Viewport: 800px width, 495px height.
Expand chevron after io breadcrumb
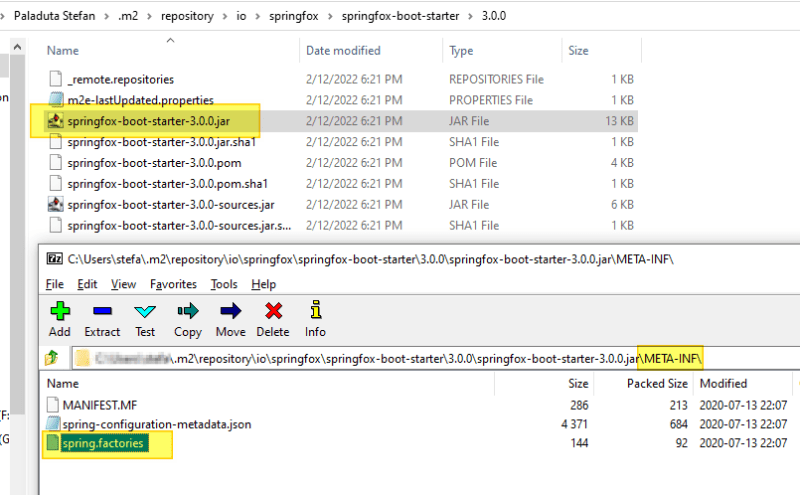pyautogui.click(x=258, y=16)
